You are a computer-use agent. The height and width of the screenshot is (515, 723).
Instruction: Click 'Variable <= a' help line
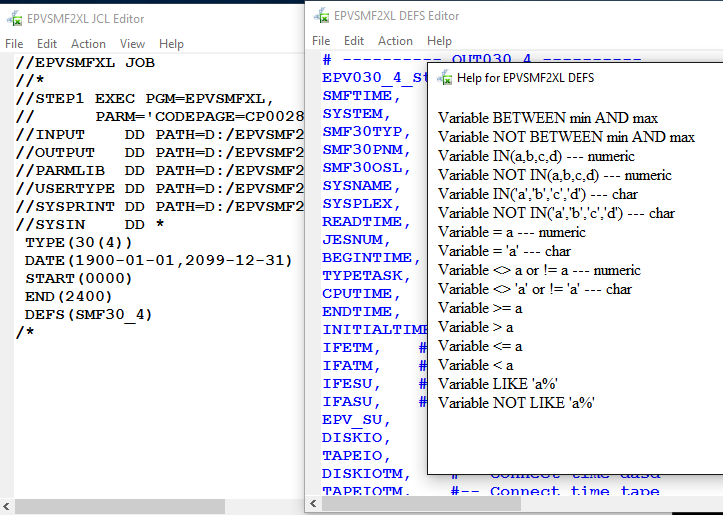click(x=480, y=346)
